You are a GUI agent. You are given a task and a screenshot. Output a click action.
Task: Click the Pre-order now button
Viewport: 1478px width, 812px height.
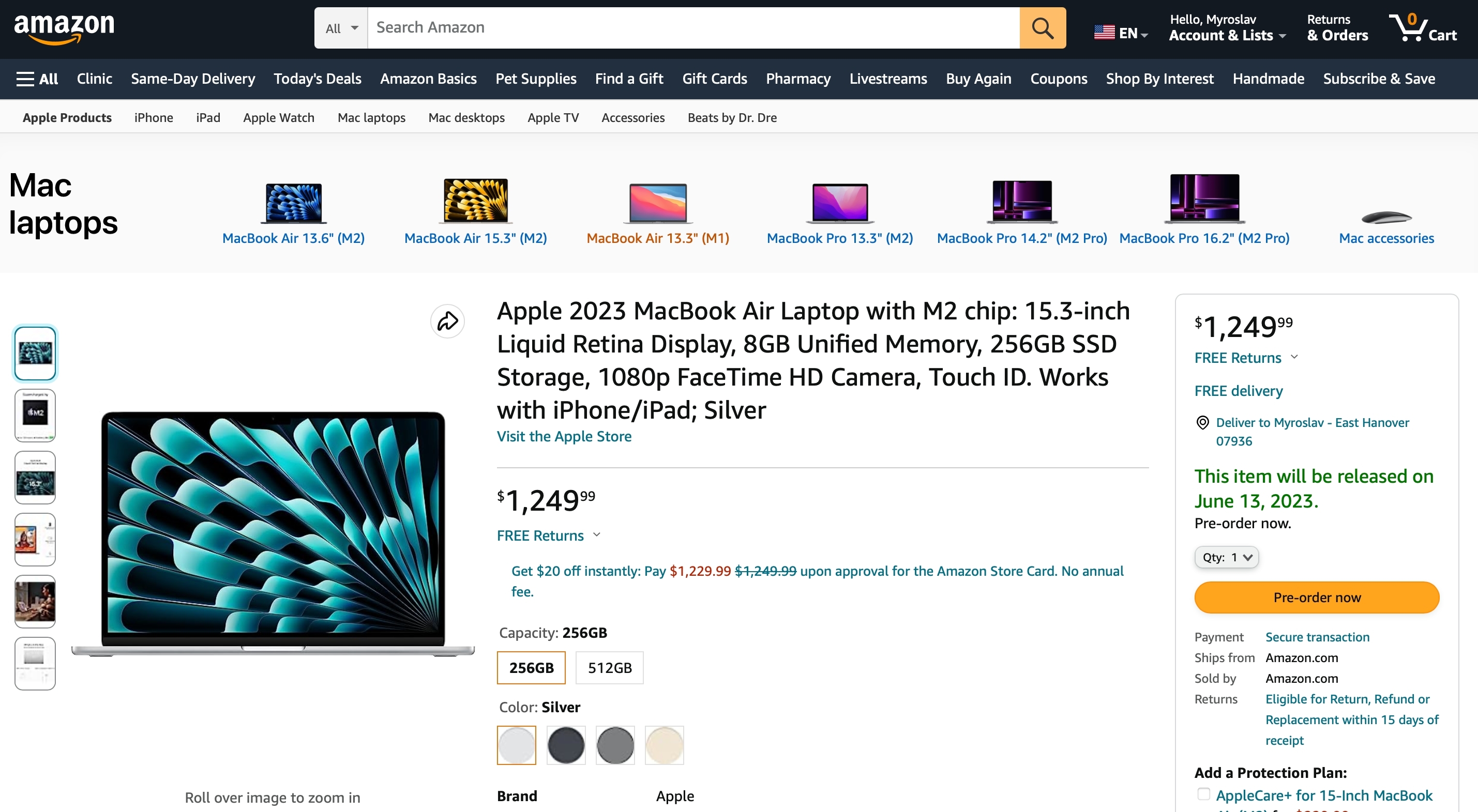pyautogui.click(x=1316, y=597)
